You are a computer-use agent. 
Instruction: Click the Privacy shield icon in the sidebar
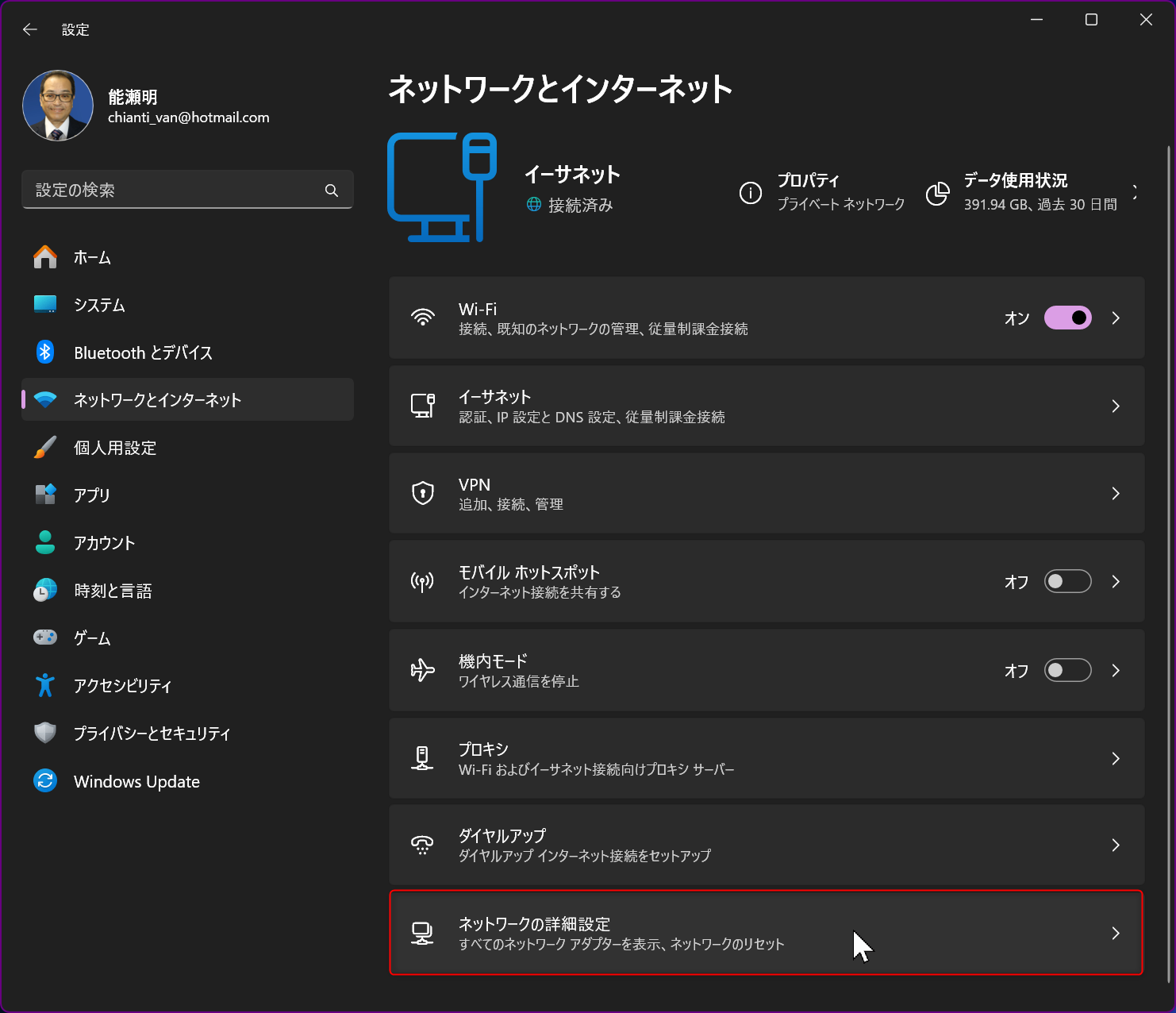[45, 733]
